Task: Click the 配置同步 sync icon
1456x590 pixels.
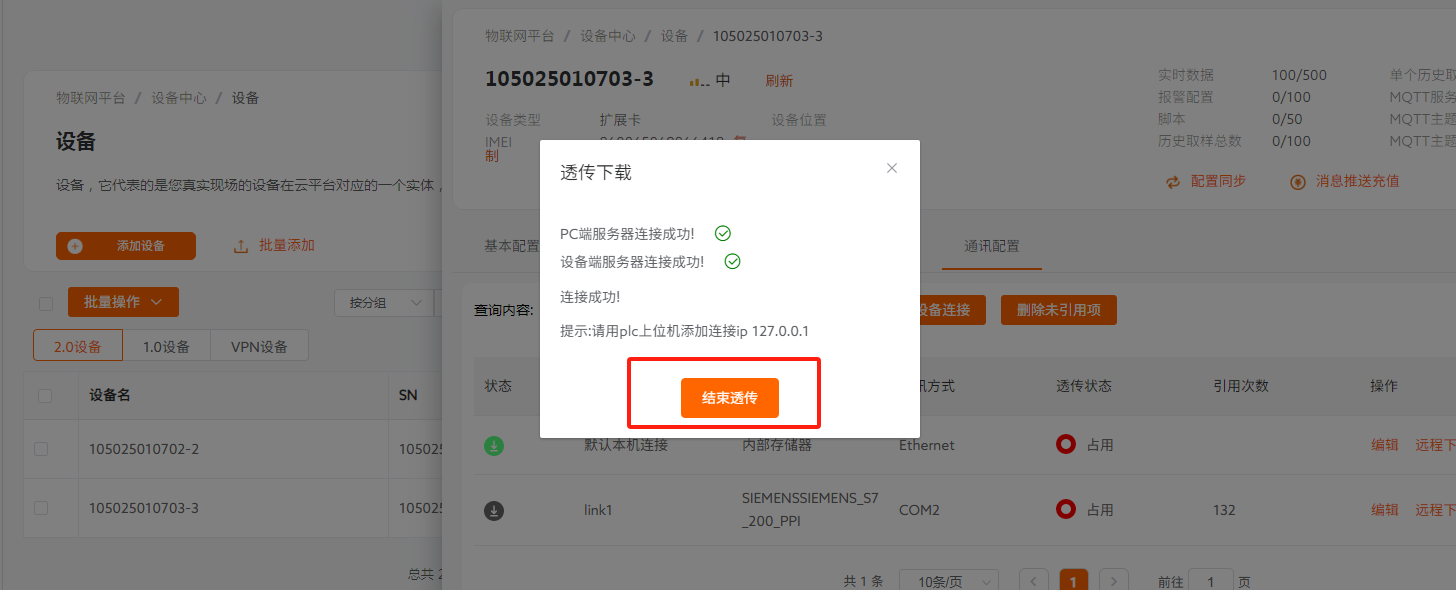Action: [x=1174, y=182]
